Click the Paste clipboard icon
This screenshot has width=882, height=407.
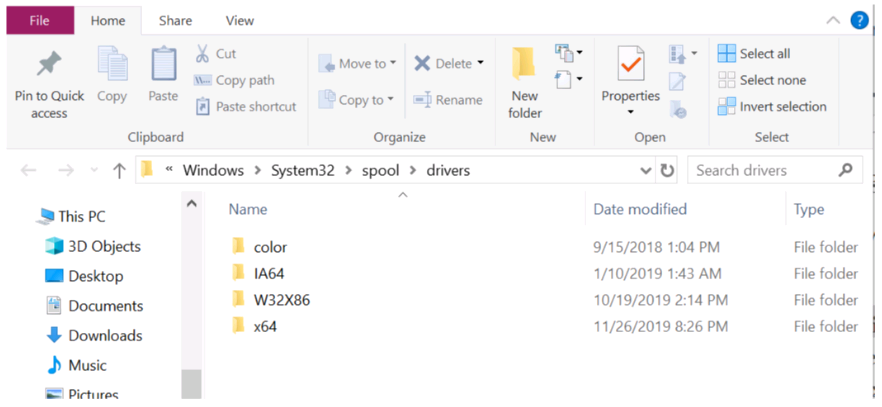(164, 65)
